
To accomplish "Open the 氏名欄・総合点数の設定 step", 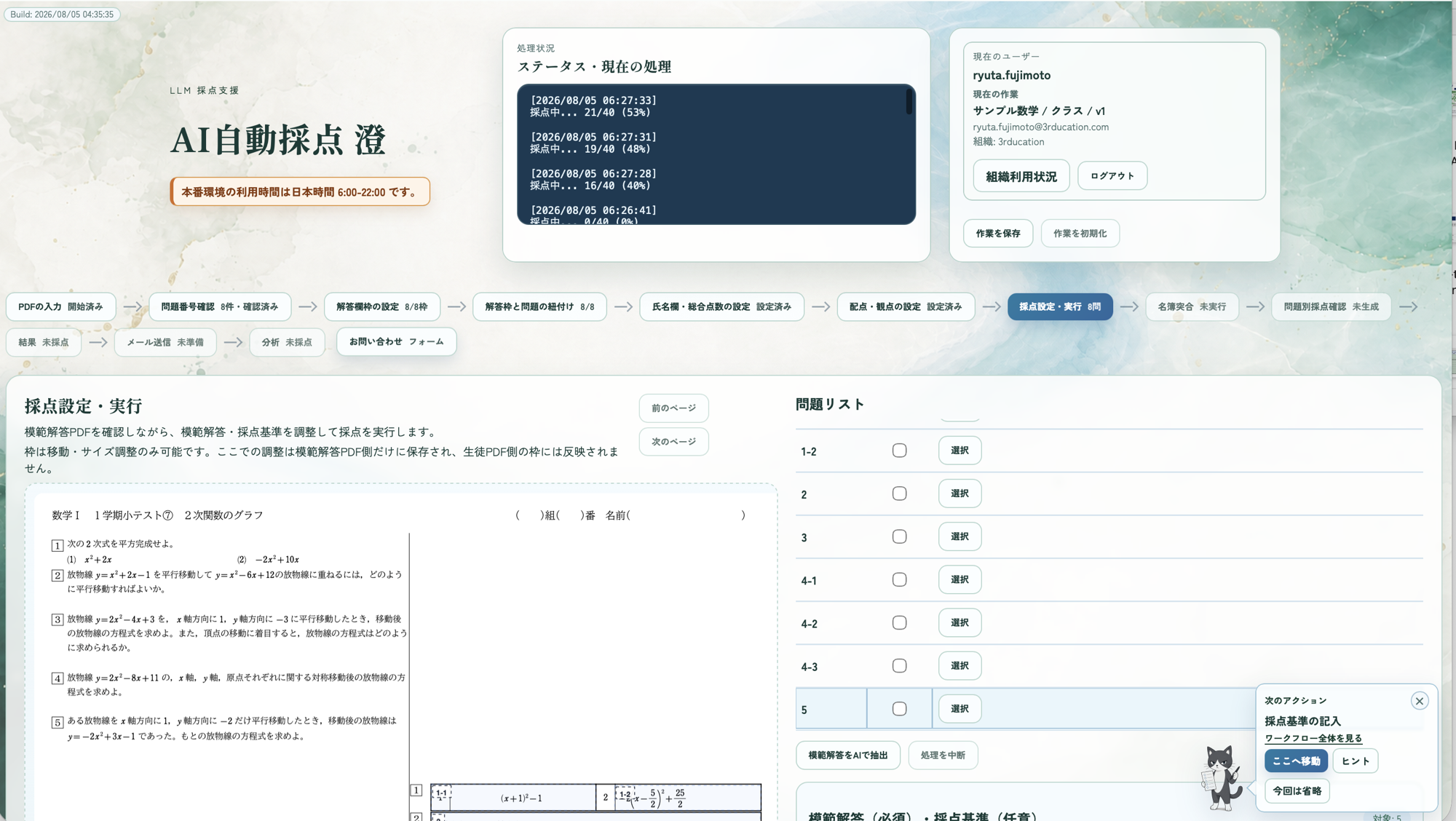I will [x=721, y=306].
